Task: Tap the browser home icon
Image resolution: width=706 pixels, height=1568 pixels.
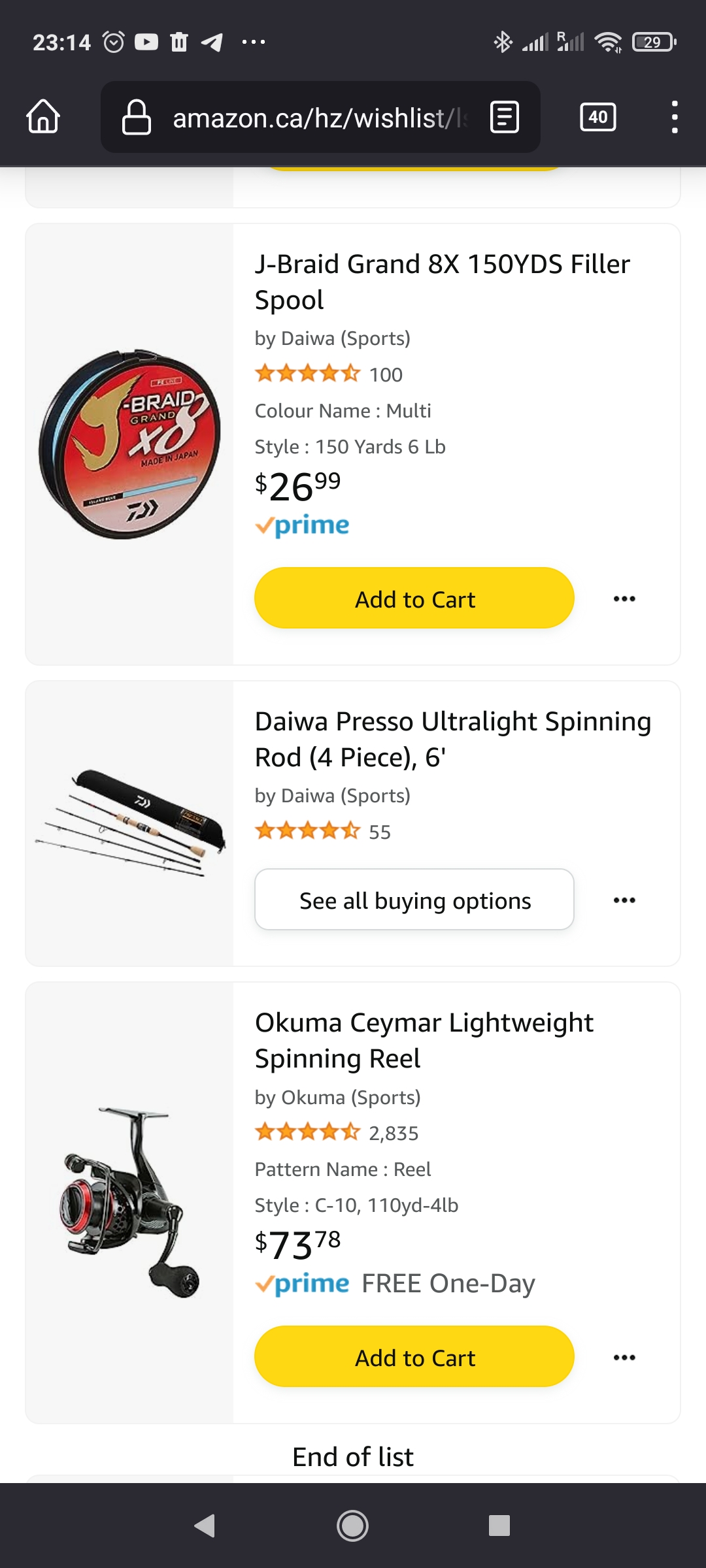Action: (43, 117)
